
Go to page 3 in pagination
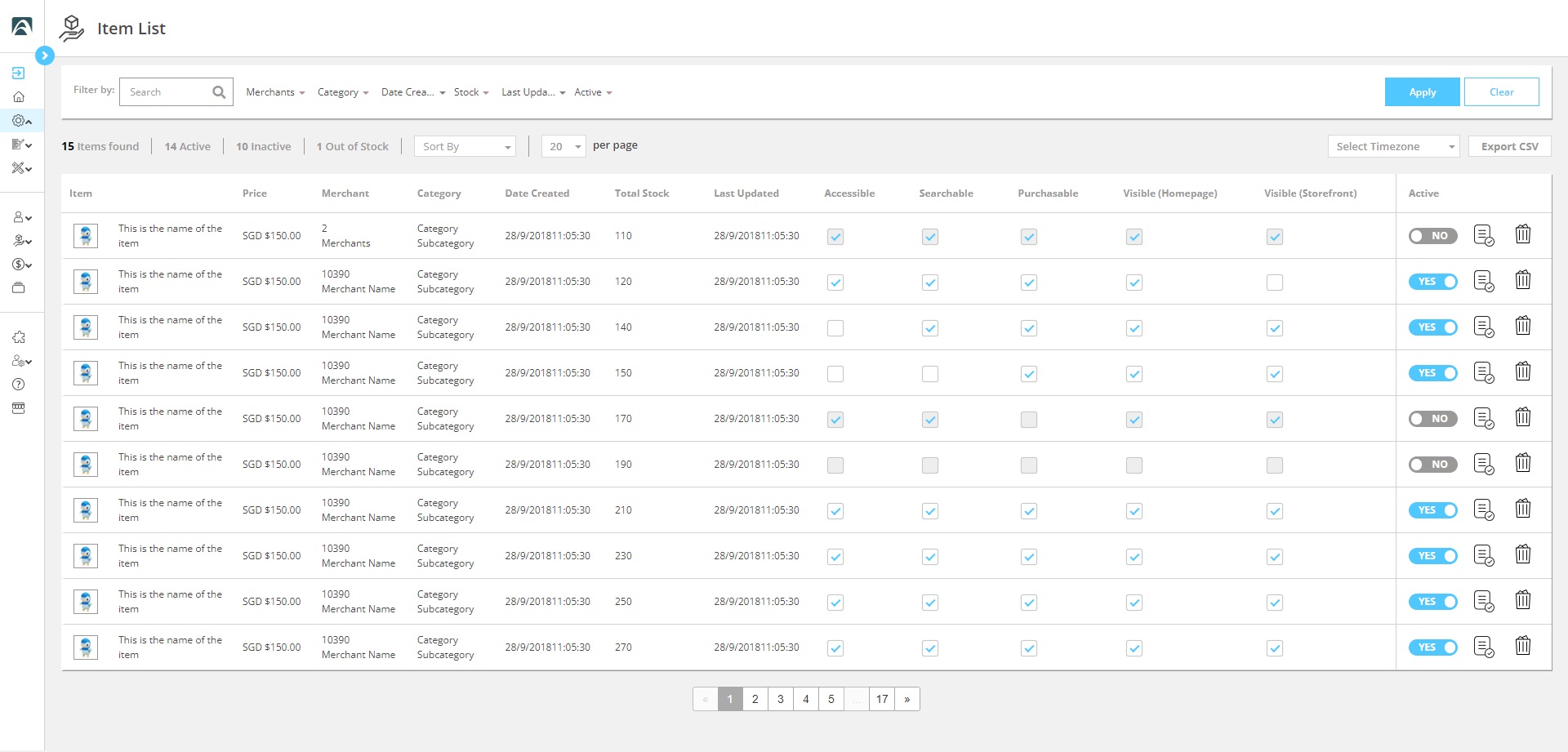pos(780,699)
